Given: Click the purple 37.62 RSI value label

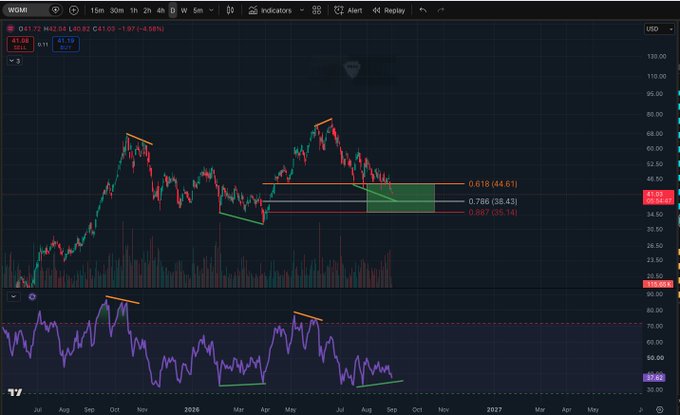Looking at the screenshot, I should coord(654,377).
